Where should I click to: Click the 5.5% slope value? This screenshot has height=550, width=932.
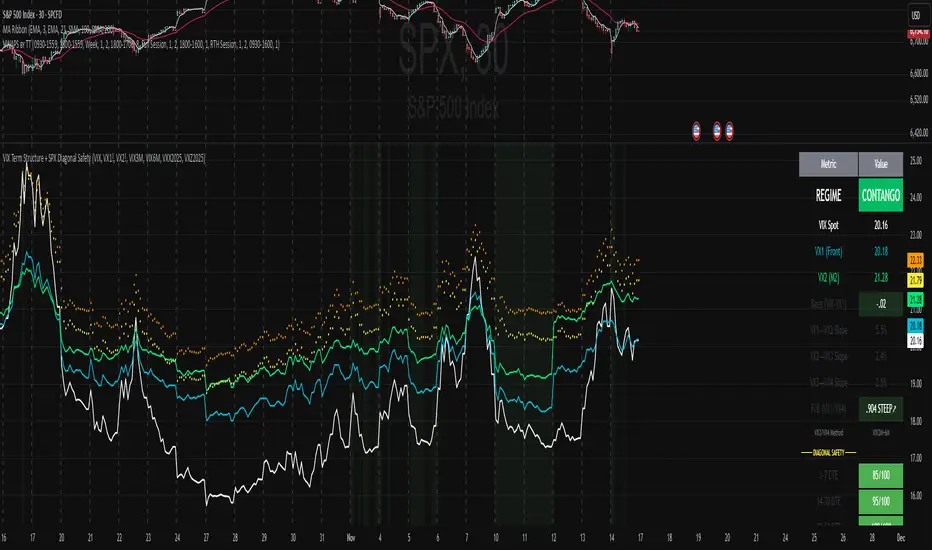(881, 330)
